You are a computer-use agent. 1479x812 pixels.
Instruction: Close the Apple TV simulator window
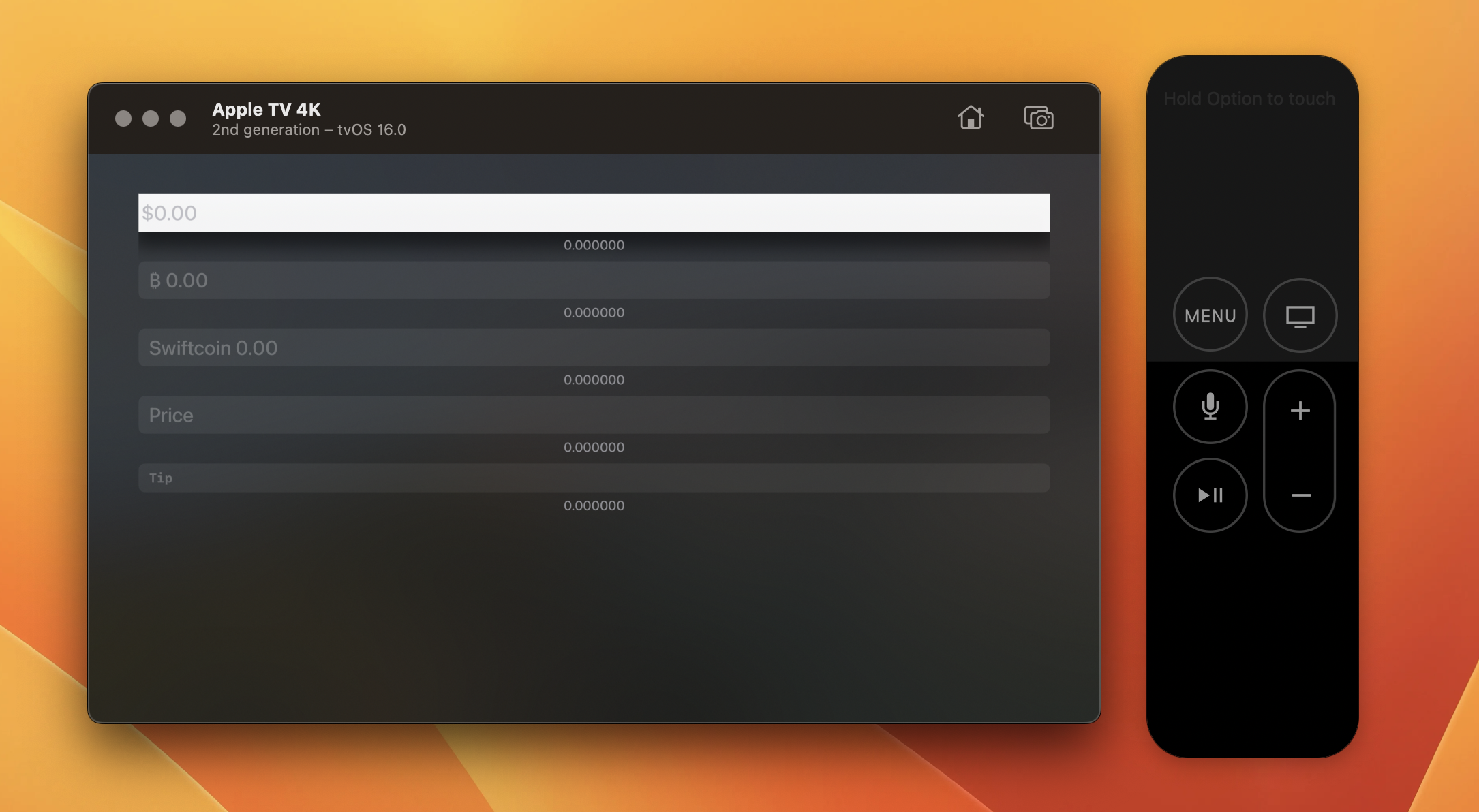pos(123,119)
